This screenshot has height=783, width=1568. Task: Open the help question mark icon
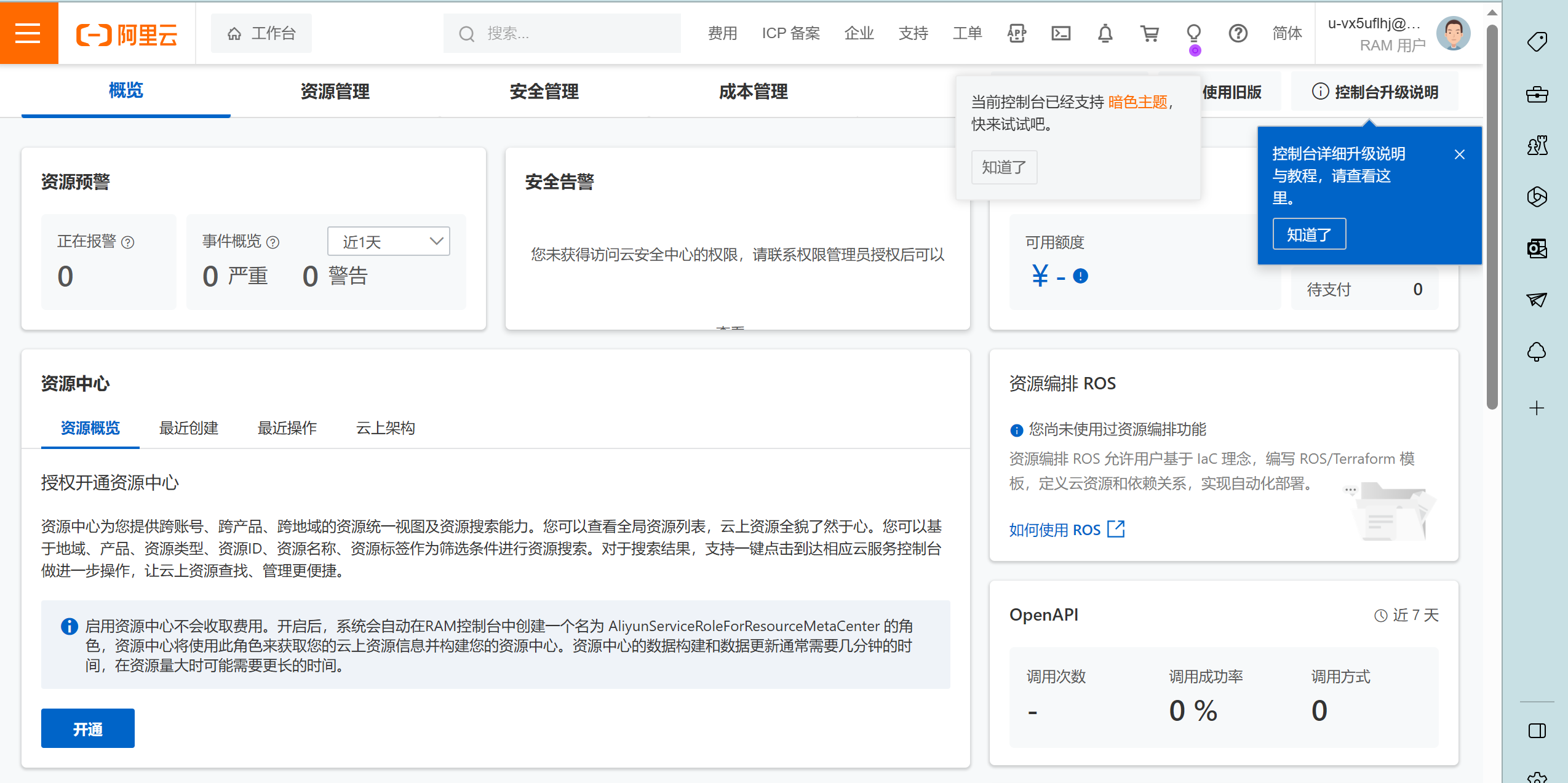coord(1238,33)
